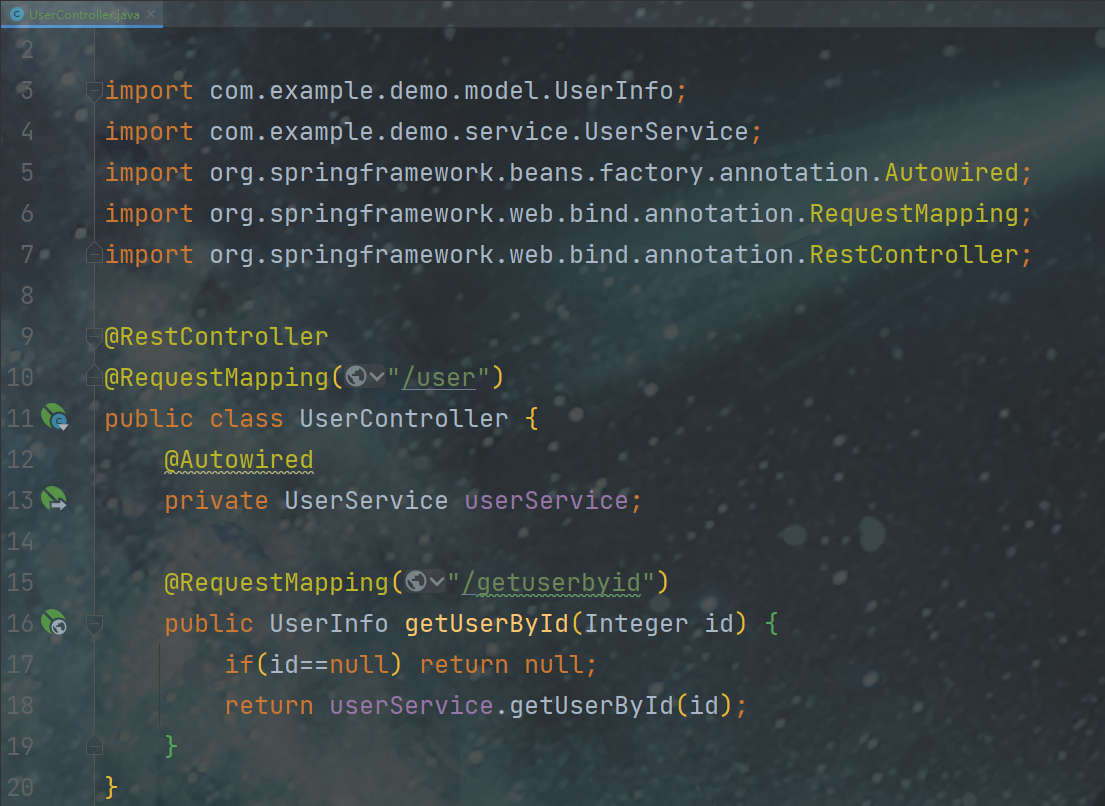Close the UserController.java tab
Screen dimensions: 1105x806
point(151,14)
